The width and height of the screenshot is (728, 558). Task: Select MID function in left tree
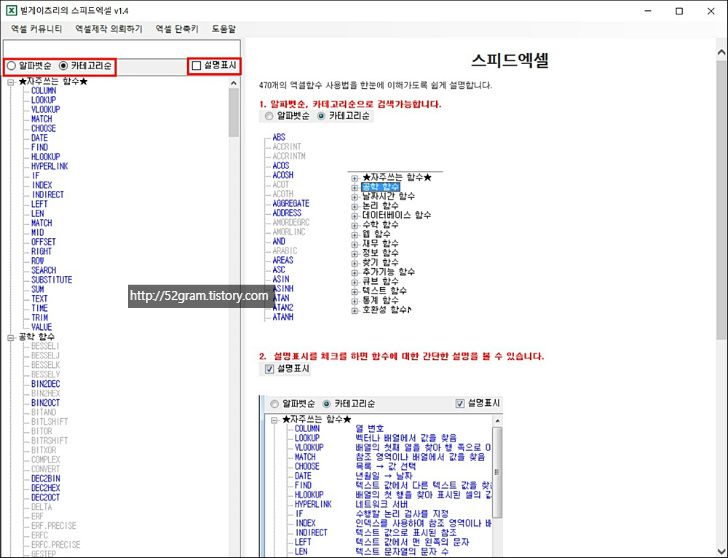(x=38, y=233)
